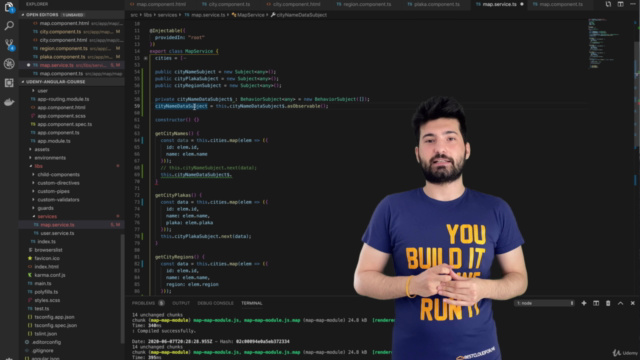
Task: Open favicon.ico in explorer
Action: pos(47,258)
